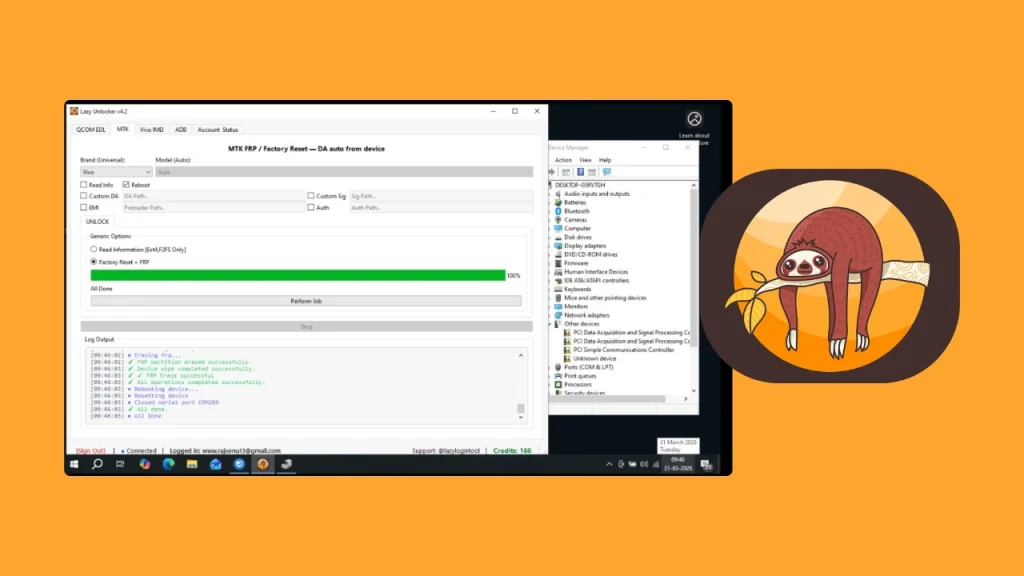The height and width of the screenshot is (576, 1024).
Task: Click Device Manager help toolbar icon
Action: pyautogui.click(x=580, y=172)
